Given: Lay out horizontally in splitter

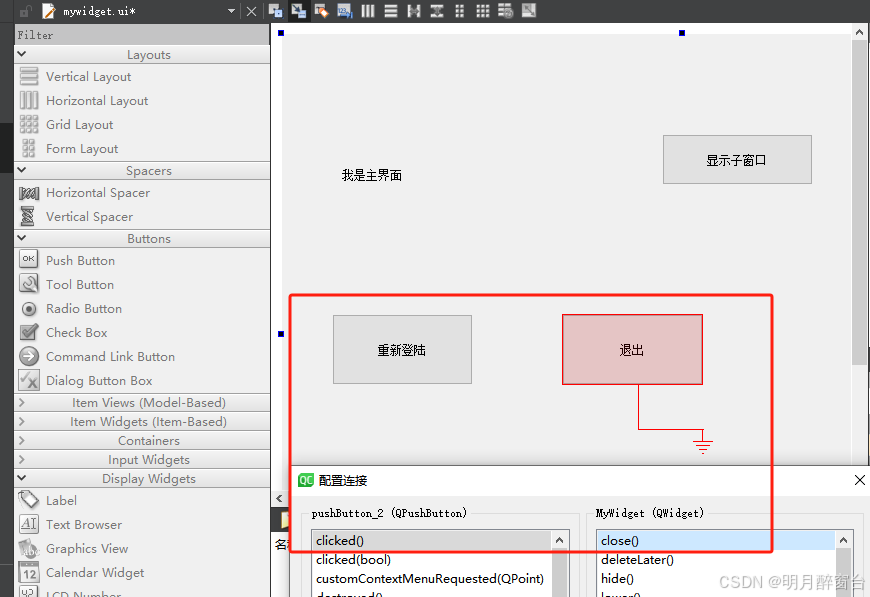Looking at the screenshot, I should (x=414, y=11).
